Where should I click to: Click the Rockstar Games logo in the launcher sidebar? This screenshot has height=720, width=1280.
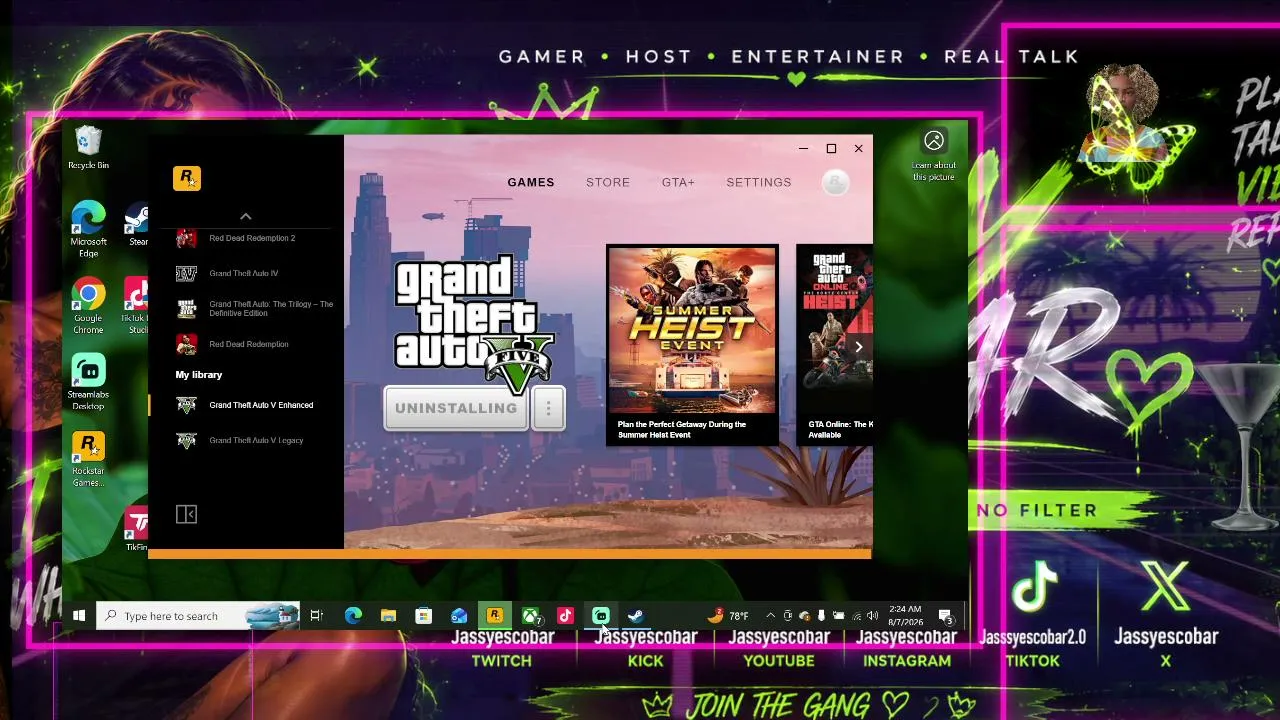click(x=187, y=178)
